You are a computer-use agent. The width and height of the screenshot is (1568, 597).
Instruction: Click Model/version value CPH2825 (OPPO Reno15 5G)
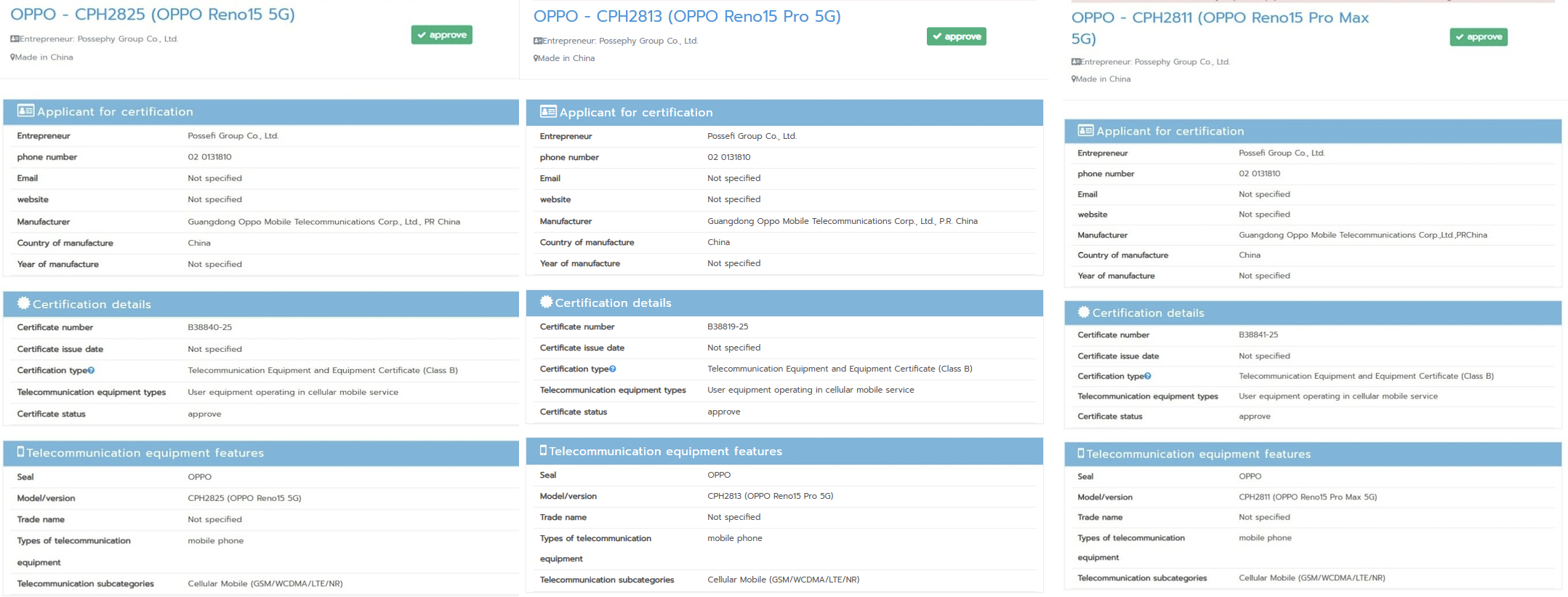[244, 498]
